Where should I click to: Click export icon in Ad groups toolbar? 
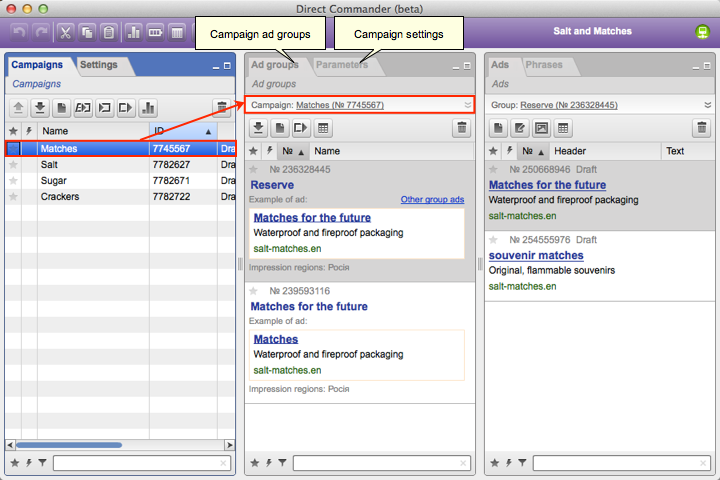click(301, 128)
